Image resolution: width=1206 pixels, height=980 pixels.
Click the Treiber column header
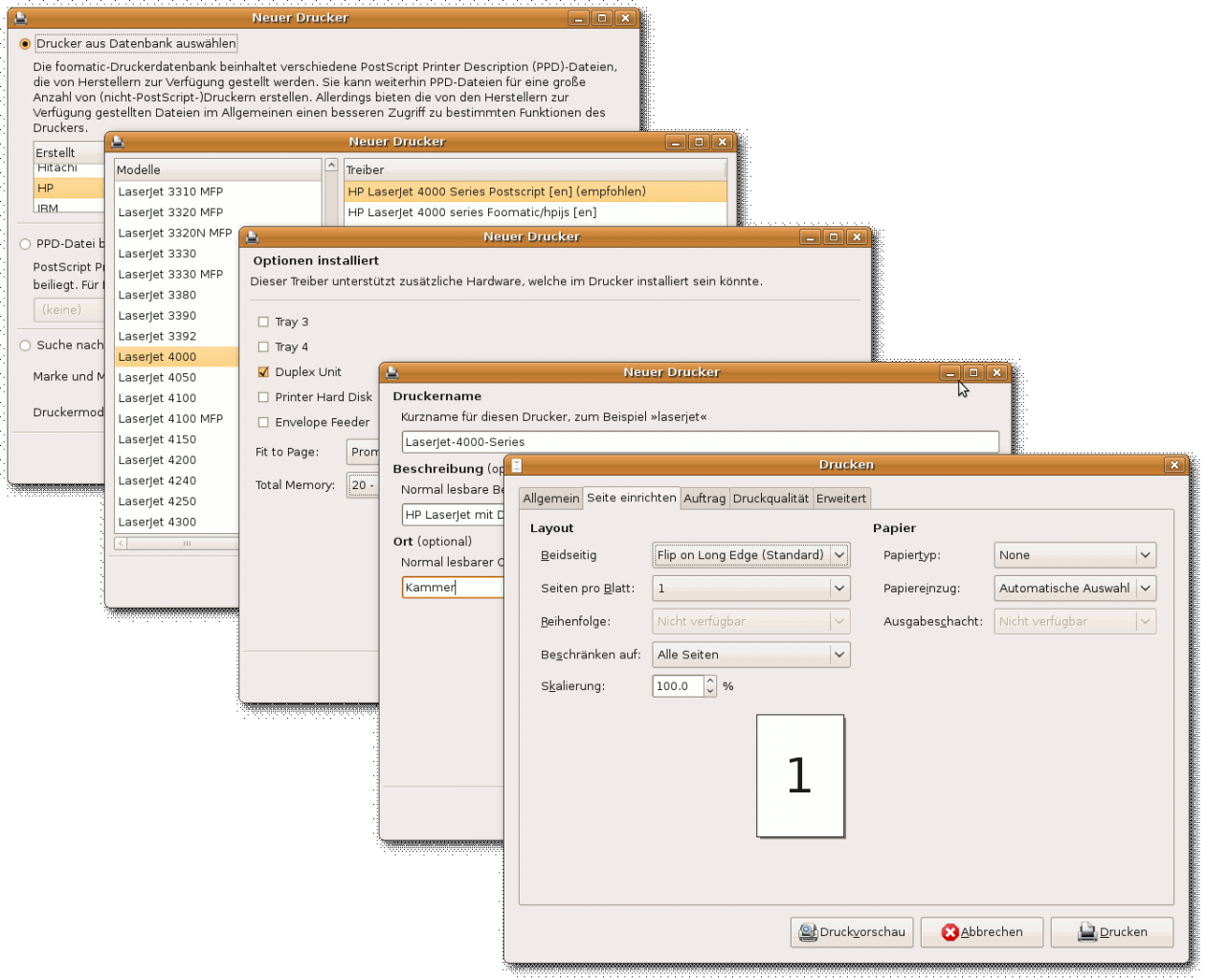[535, 169]
